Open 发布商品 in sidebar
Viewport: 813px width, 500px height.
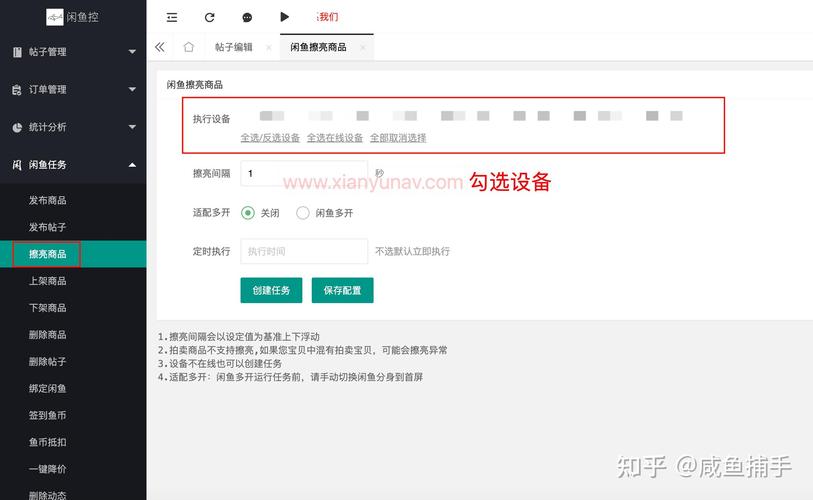coord(47,200)
